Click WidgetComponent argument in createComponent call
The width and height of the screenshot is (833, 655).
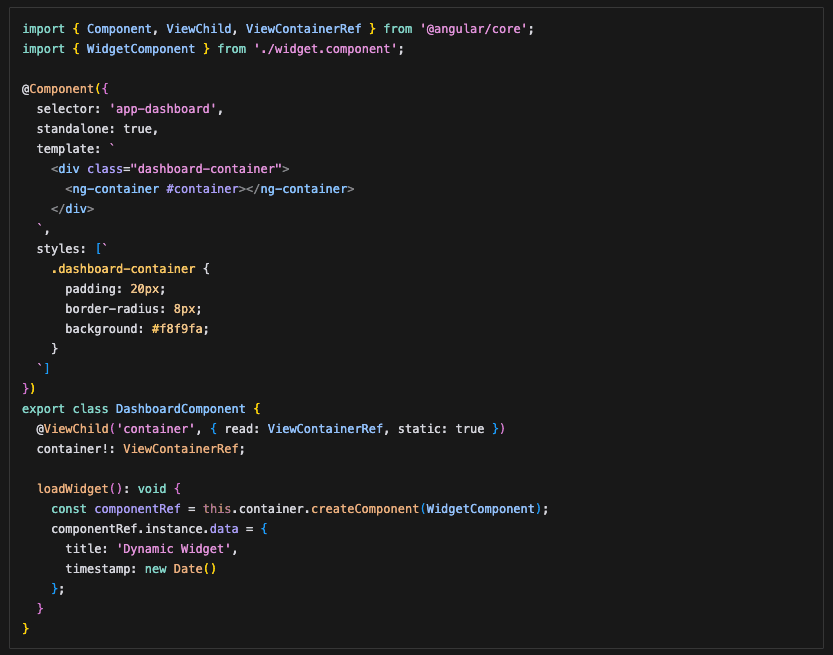pos(480,509)
